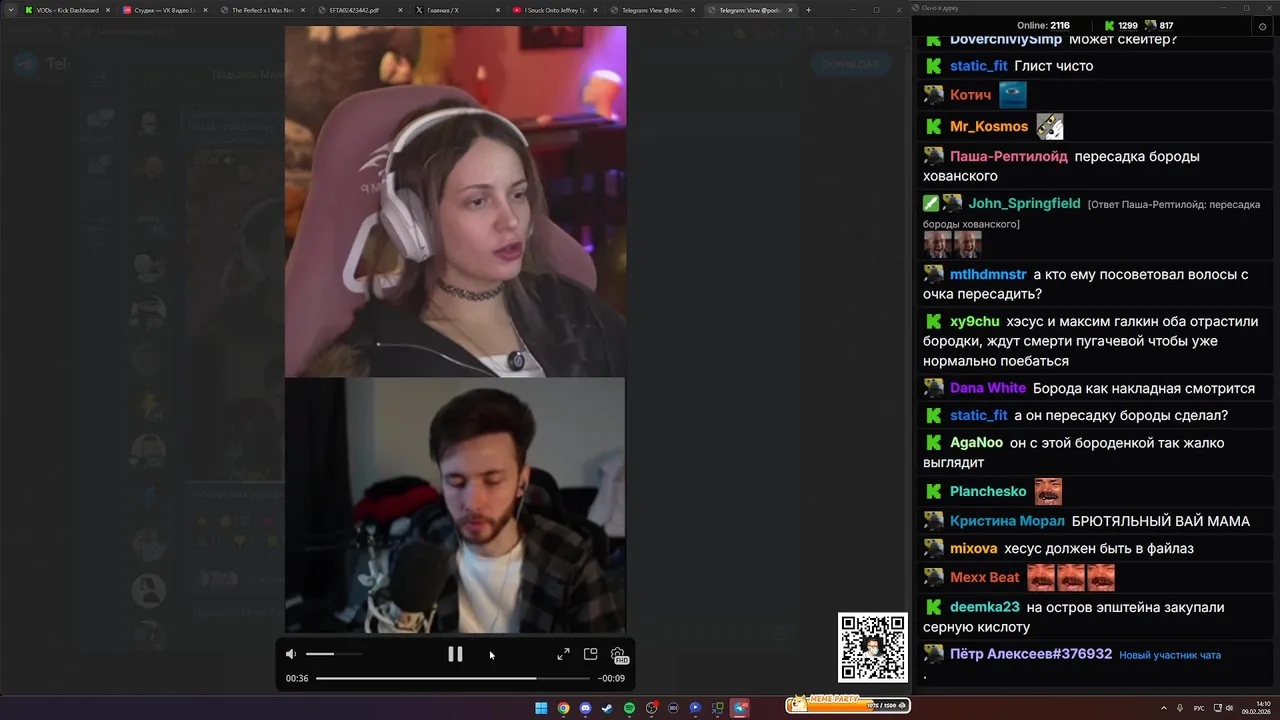Image resolution: width=1280 pixels, height=720 pixels.
Task: Click the microphone tray icon
Action: [1180, 708]
